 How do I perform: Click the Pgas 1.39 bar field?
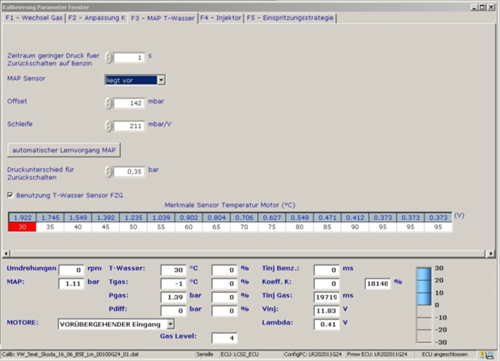click(173, 297)
